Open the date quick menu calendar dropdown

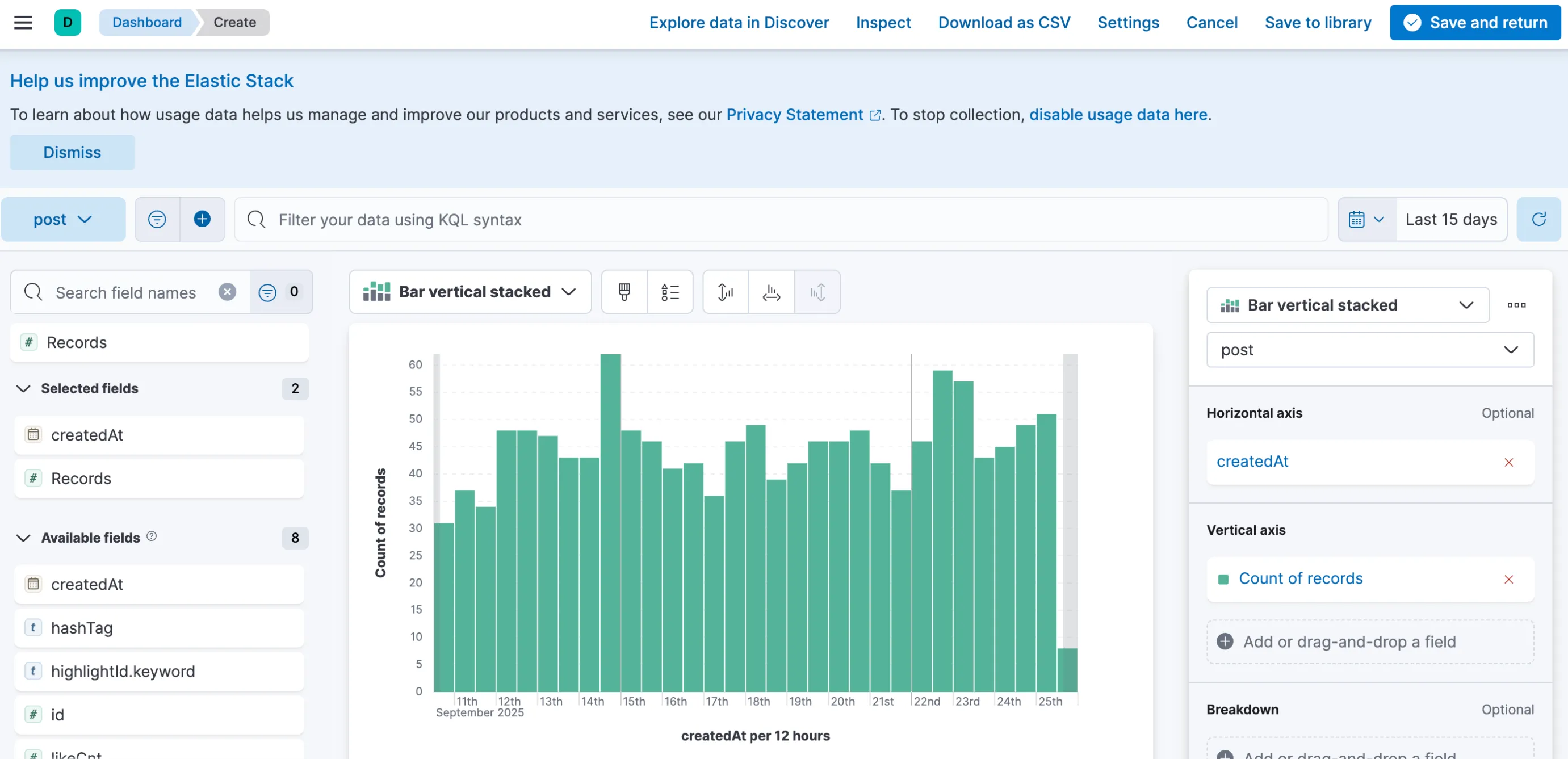click(x=1366, y=219)
